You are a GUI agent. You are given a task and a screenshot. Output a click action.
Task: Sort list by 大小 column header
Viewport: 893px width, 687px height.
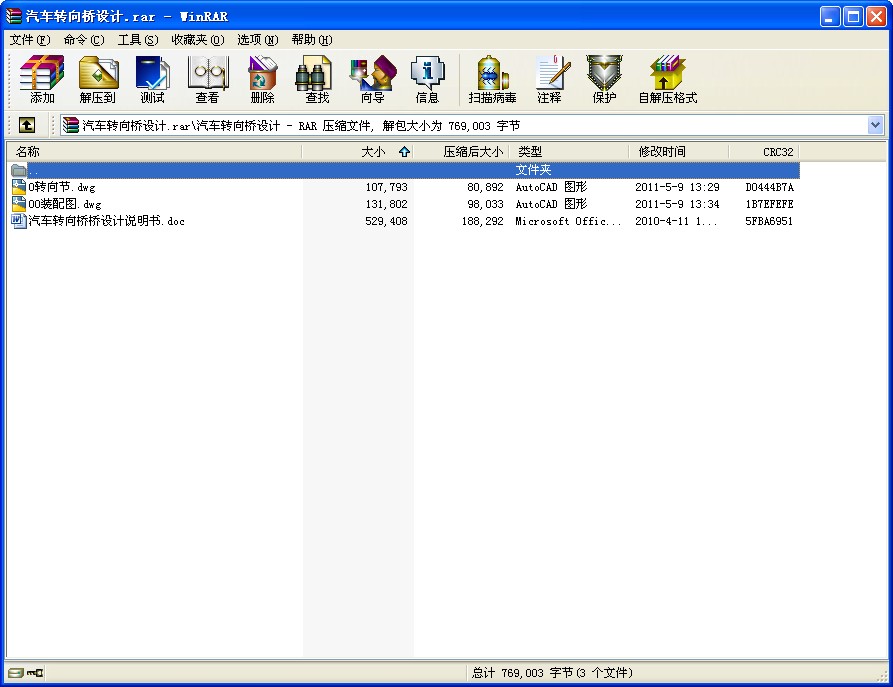pyautogui.click(x=372, y=152)
